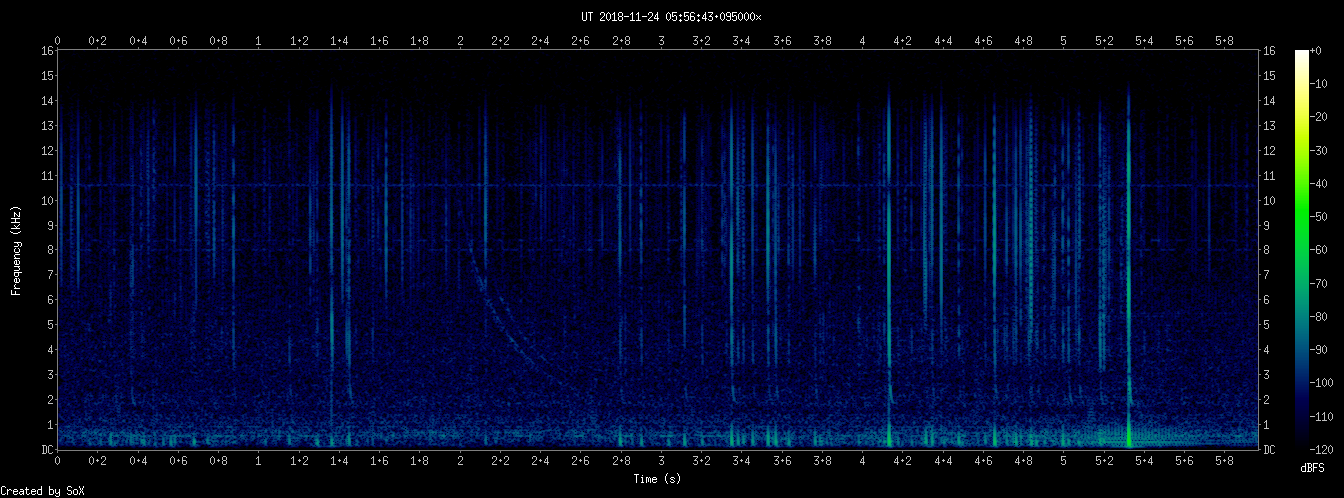The image size is (1344, 498).
Task: Click the 'dBFS' label under the color scale
Action: pos(1312,468)
